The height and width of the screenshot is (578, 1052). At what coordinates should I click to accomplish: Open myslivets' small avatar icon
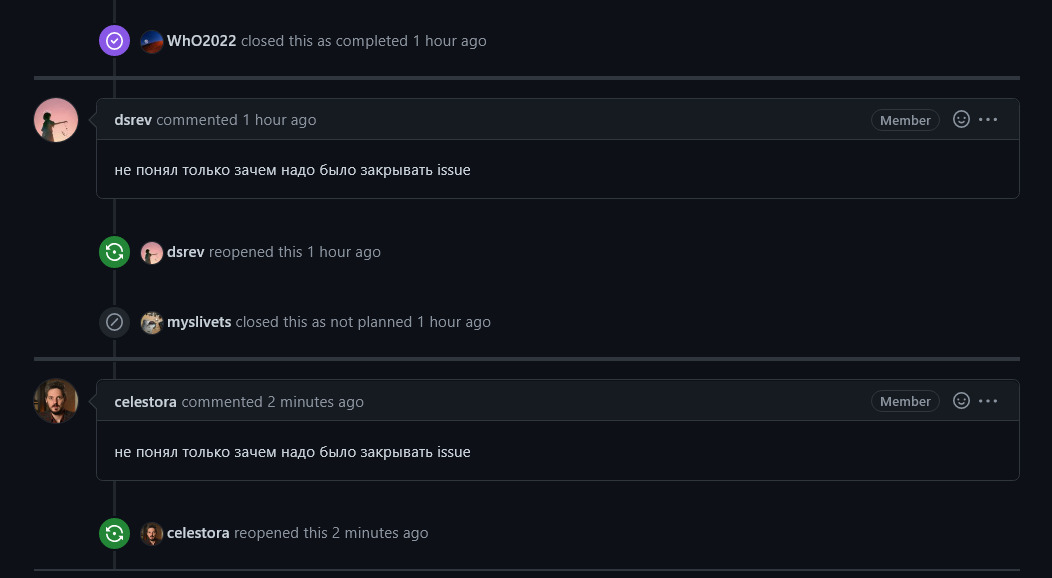click(152, 322)
